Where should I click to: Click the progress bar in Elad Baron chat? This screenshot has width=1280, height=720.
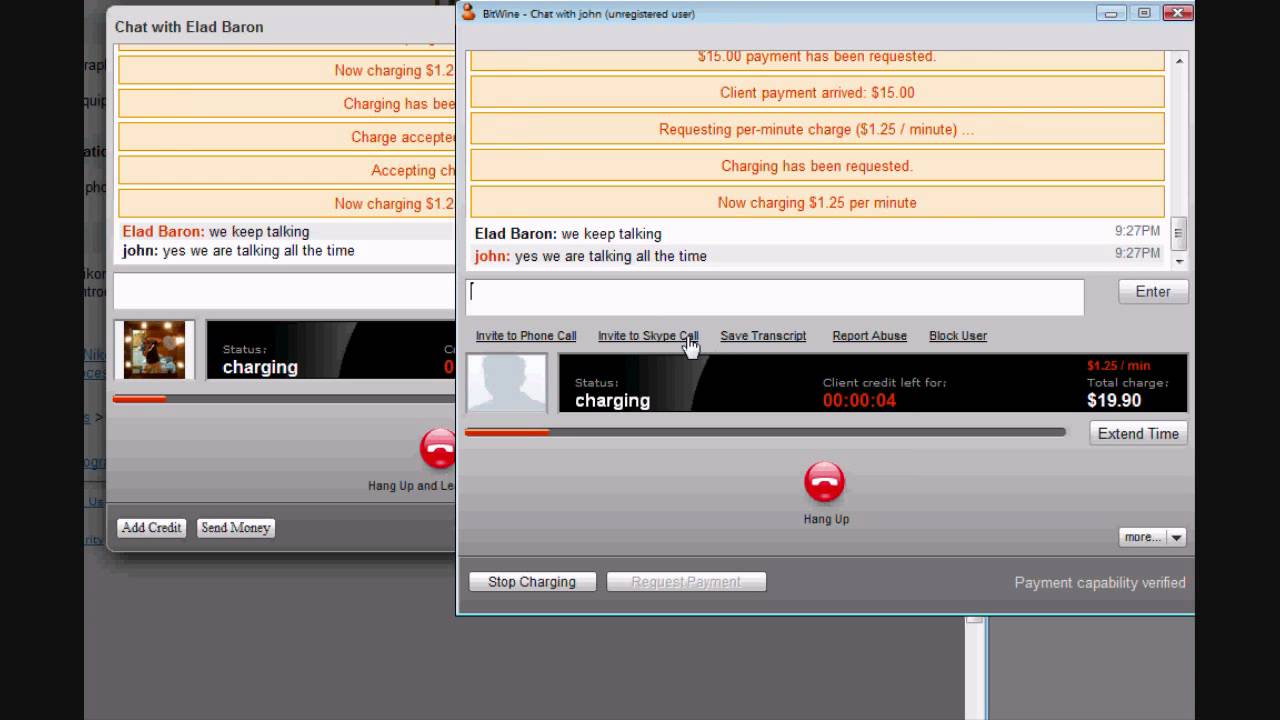coord(284,399)
